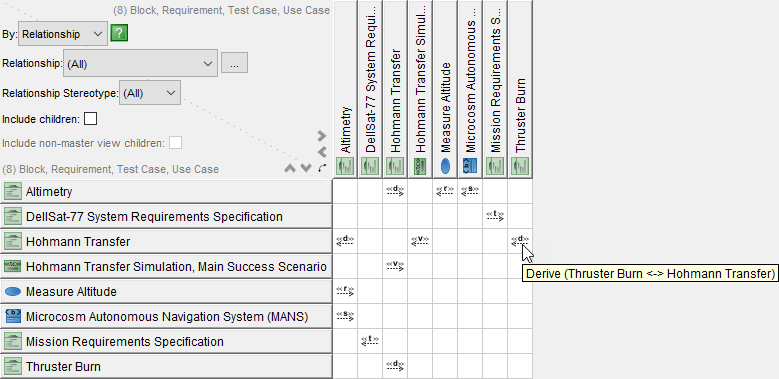Expand the Relationship (All) combo box
This screenshot has height=379, width=779.
pyautogui.click(x=140, y=63)
